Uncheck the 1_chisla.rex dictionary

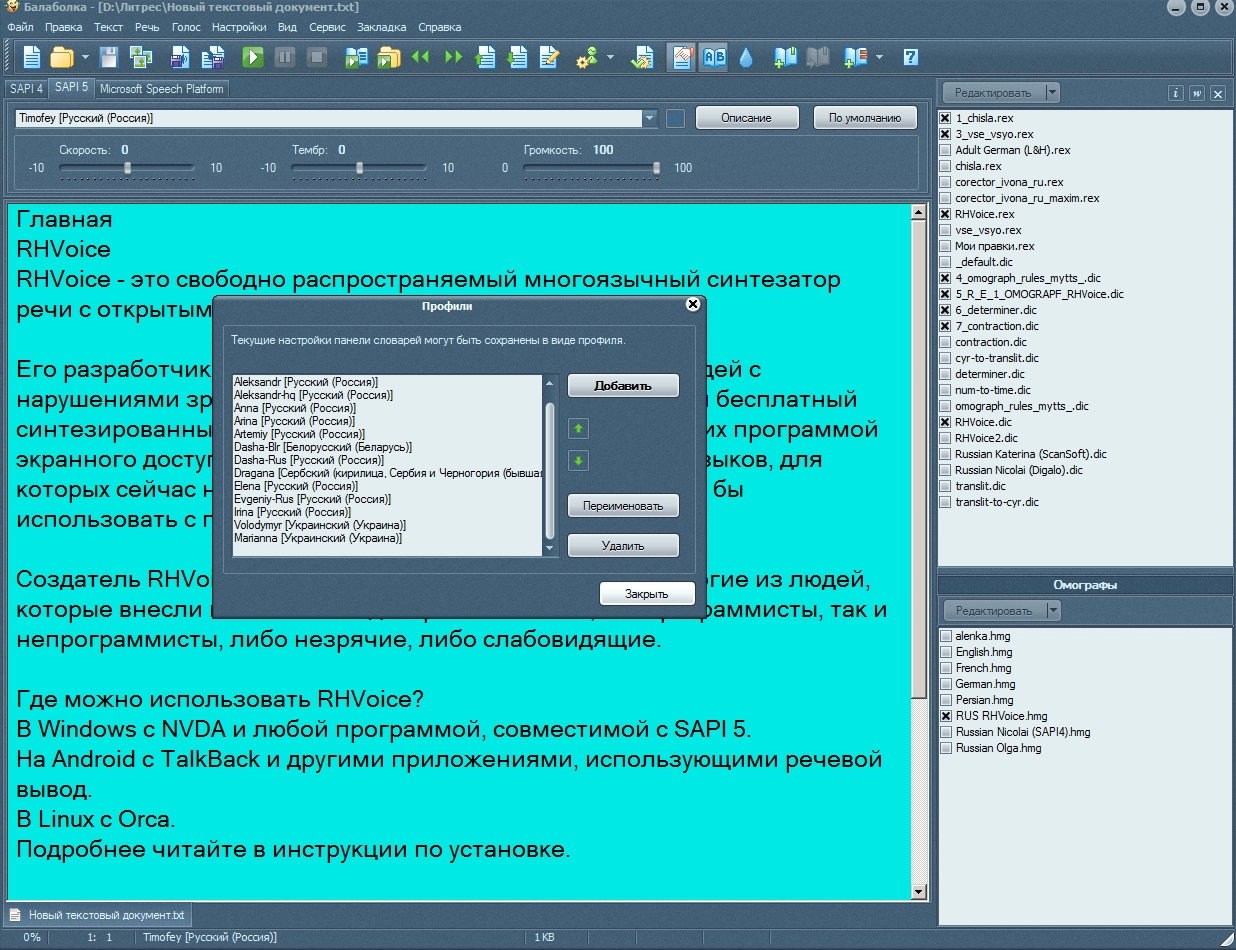pyautogui.click(x=946, y=118)
